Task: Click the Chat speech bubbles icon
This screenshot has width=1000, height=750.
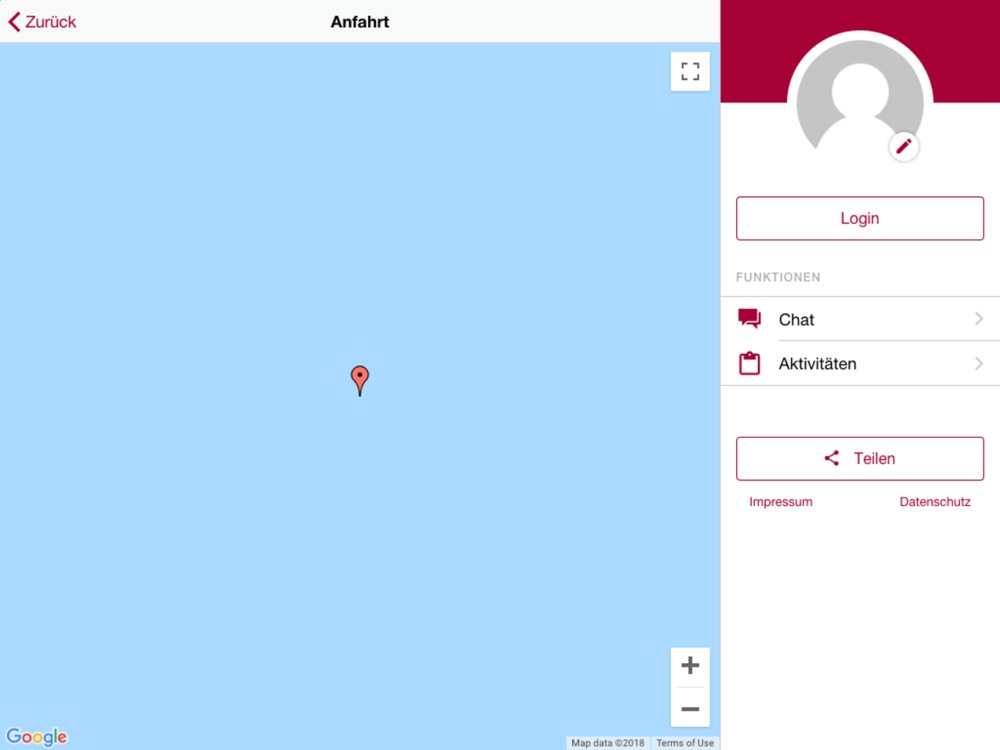Action: pyautogui.click(x=749, y=318)
